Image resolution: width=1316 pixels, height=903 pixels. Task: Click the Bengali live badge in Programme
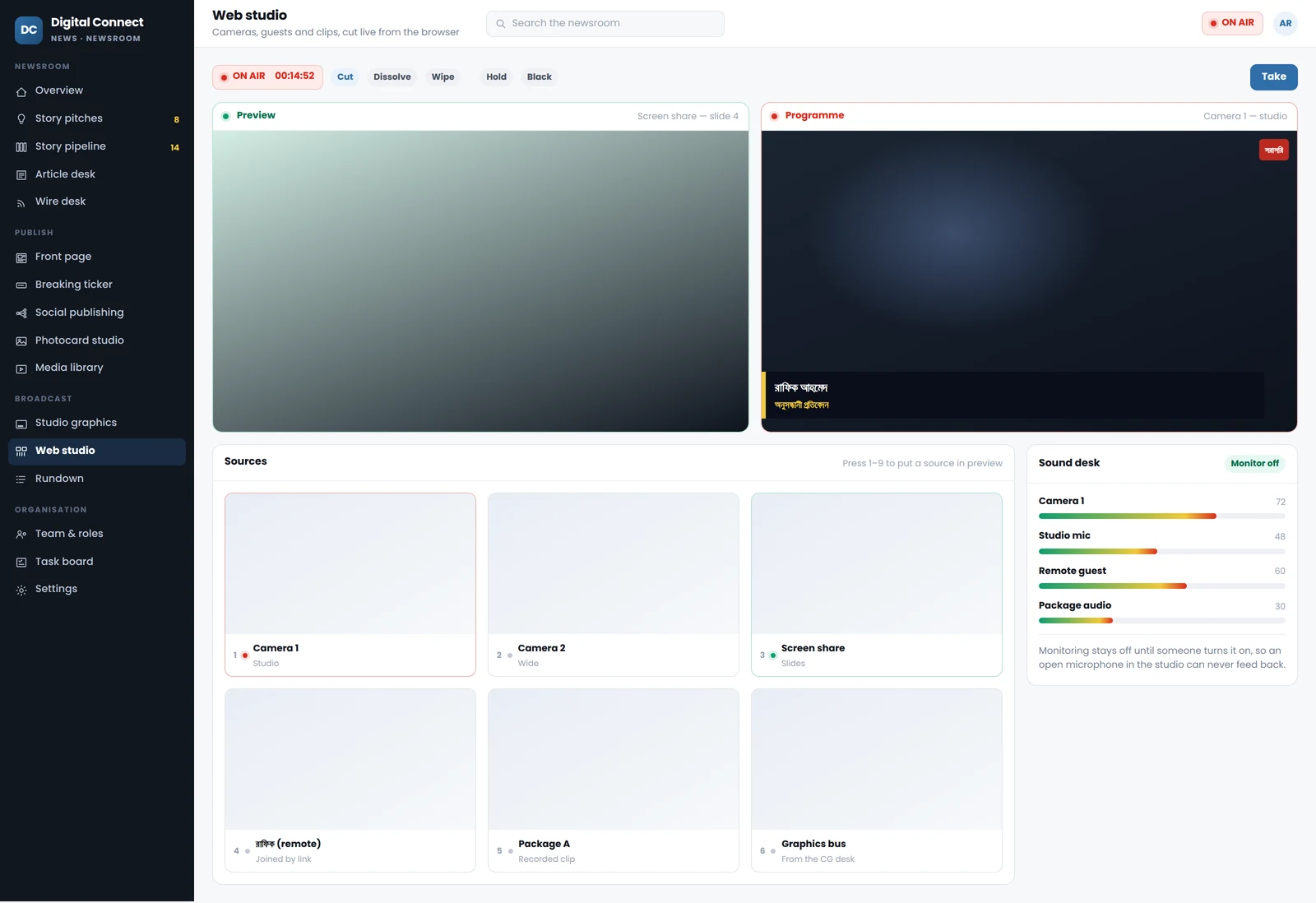(1273, 150)
